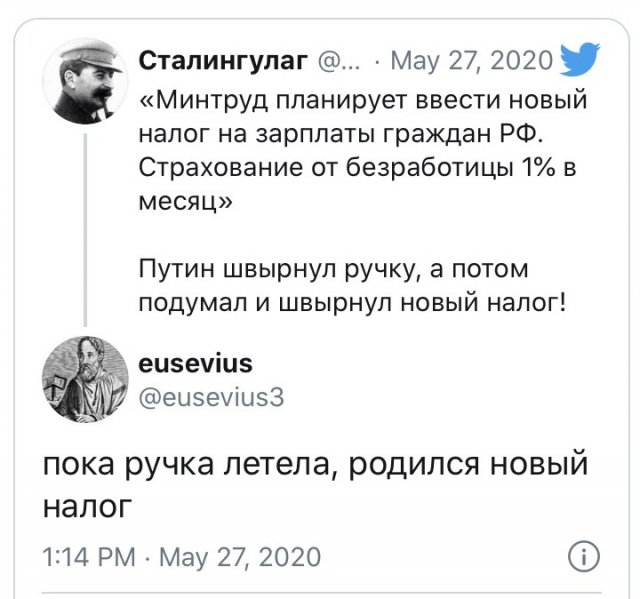Screen dimensions: 640x599
Task: Open the @eusevius3 handle link
Action: point(210,396)
